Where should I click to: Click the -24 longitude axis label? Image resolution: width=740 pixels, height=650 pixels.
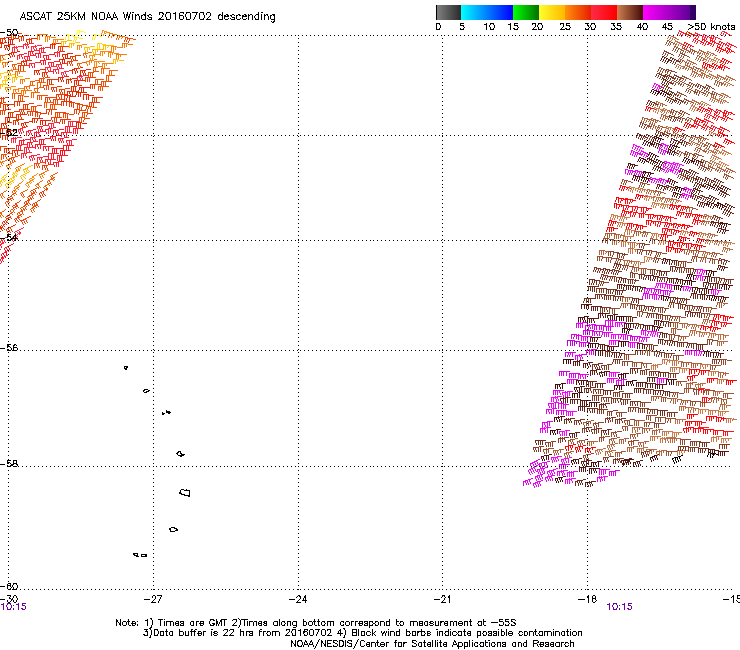pos(298,599)
